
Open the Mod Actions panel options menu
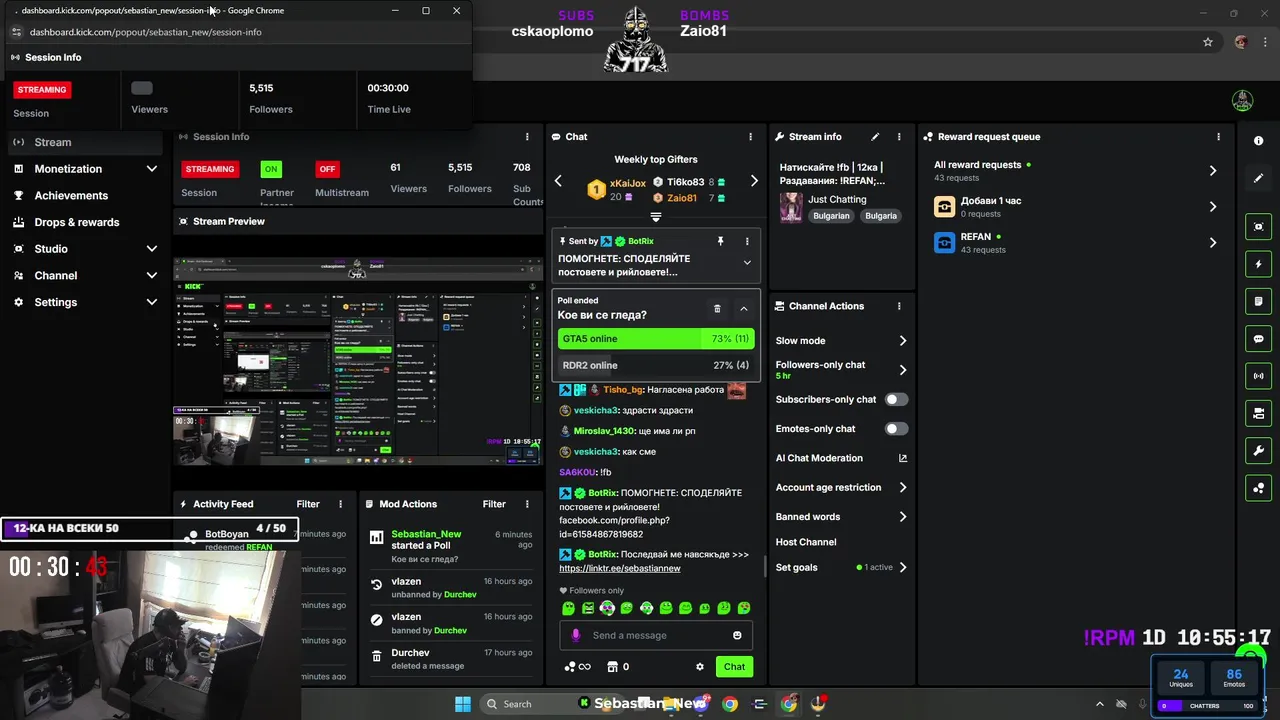[x=527, y=504]
